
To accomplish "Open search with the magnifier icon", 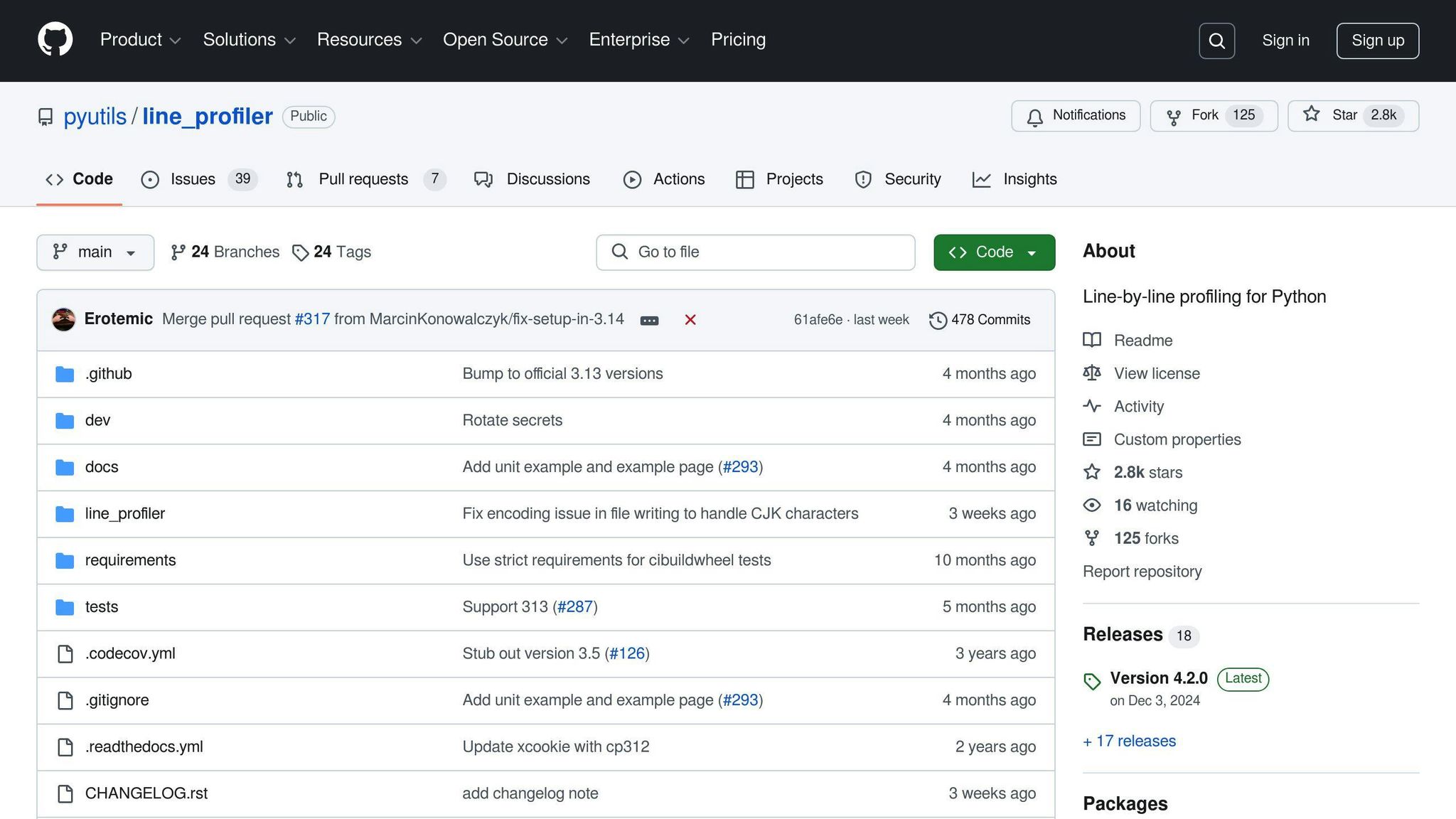I will pyautogui.click(x=1216, y=41).
